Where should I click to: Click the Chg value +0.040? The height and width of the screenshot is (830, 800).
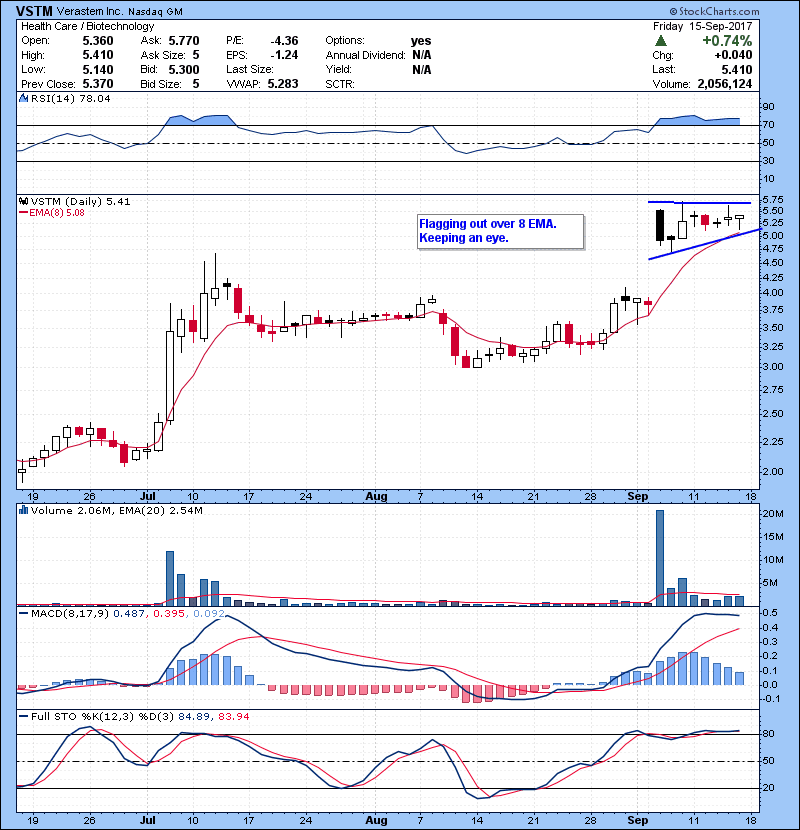click(733, 55)
